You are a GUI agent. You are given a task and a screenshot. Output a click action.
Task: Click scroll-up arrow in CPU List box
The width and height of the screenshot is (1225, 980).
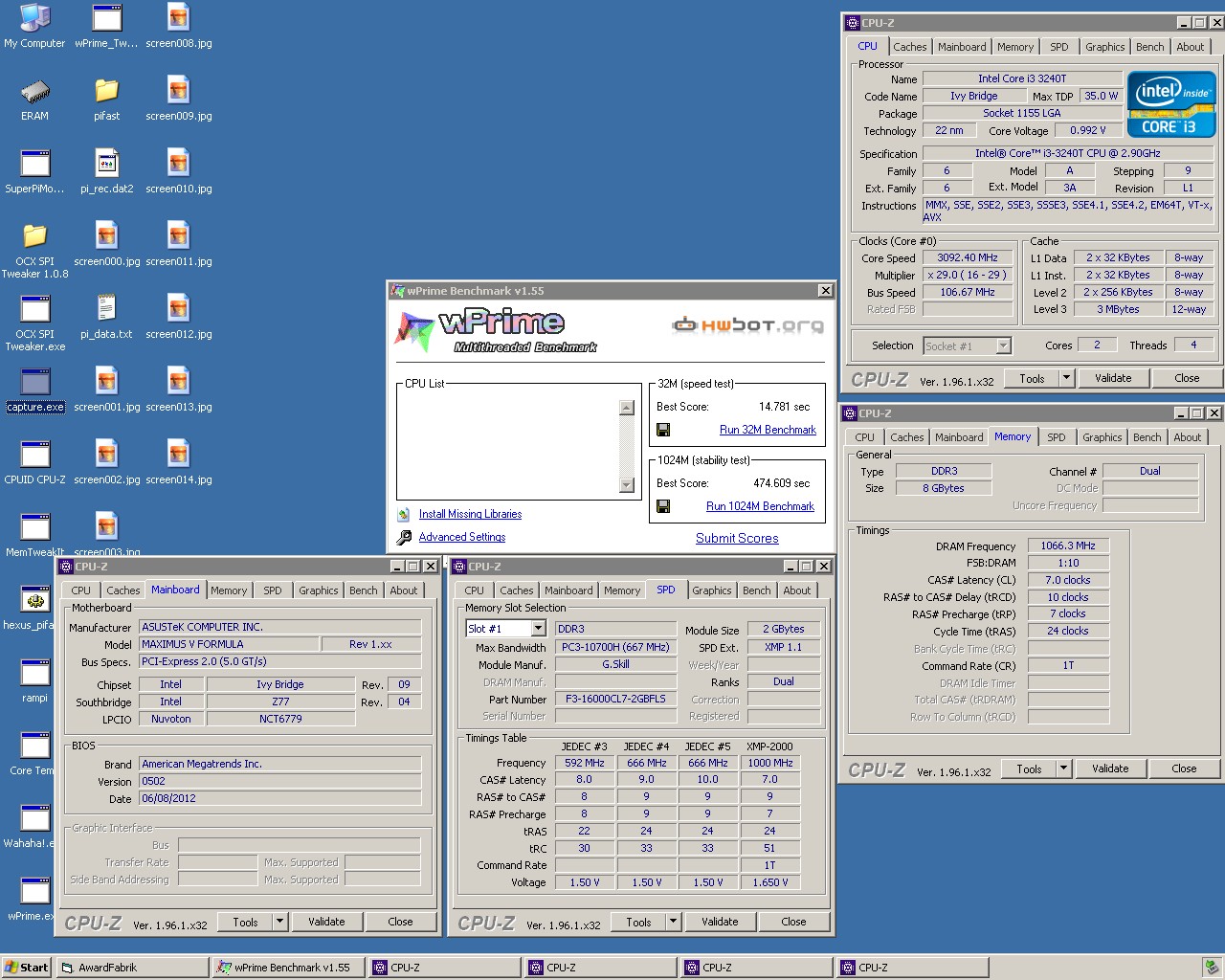click(x=627, y=408)
